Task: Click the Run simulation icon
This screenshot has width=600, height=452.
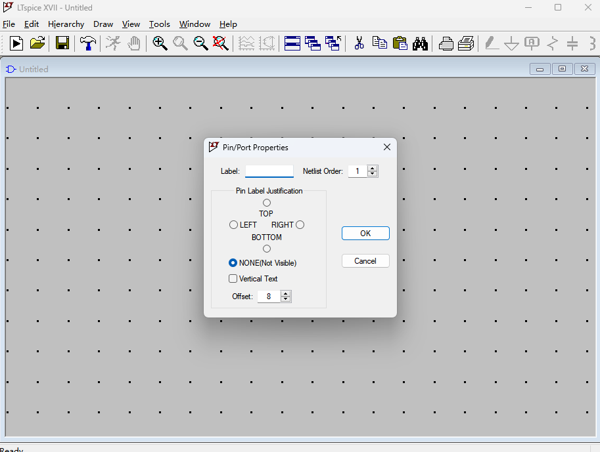Action: [x=16, y=44]
